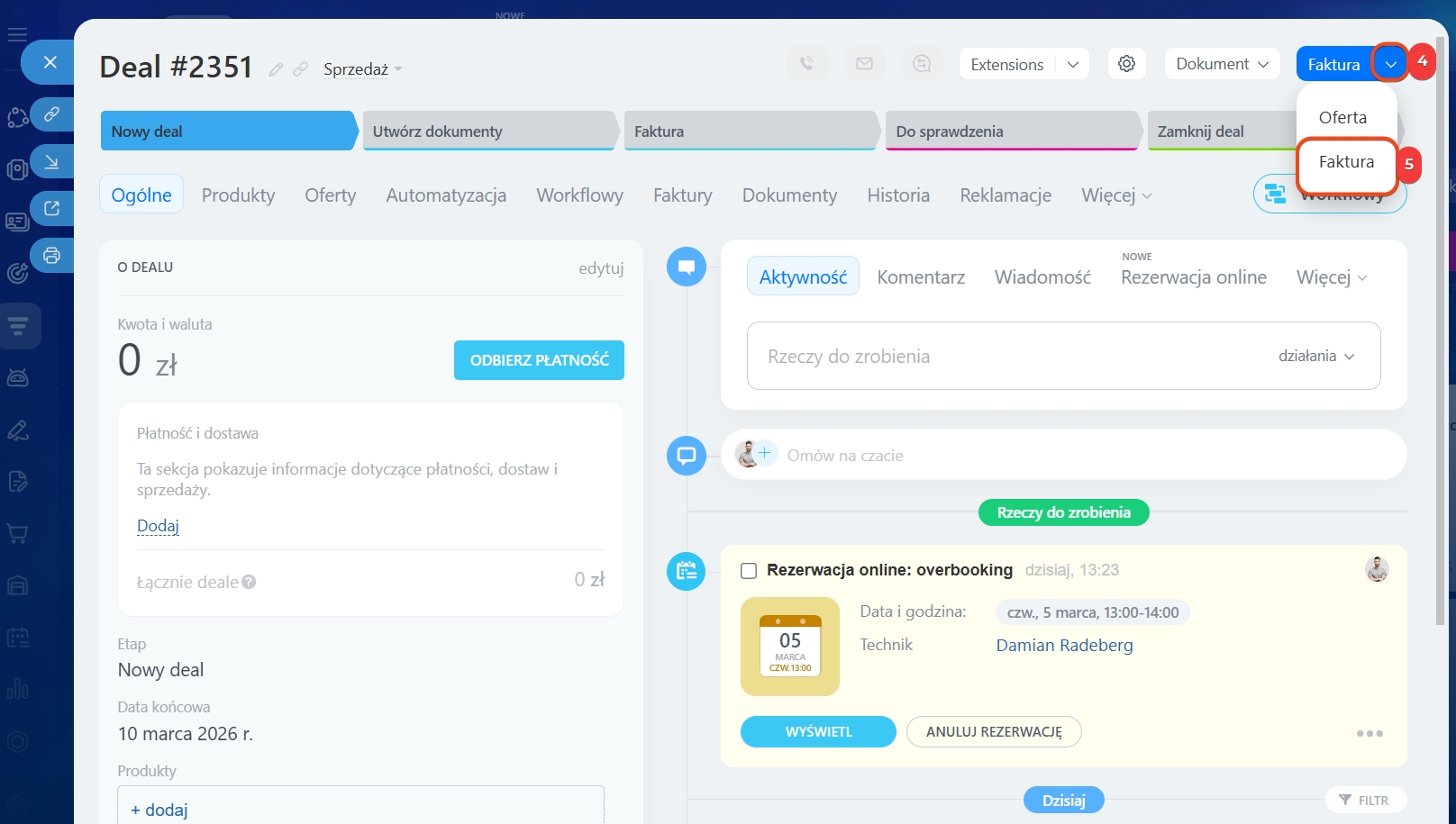Tick the Rezerwacja online: overbooking checkbox
This screenshot has width=1456, height=824.
click(748, 571)
